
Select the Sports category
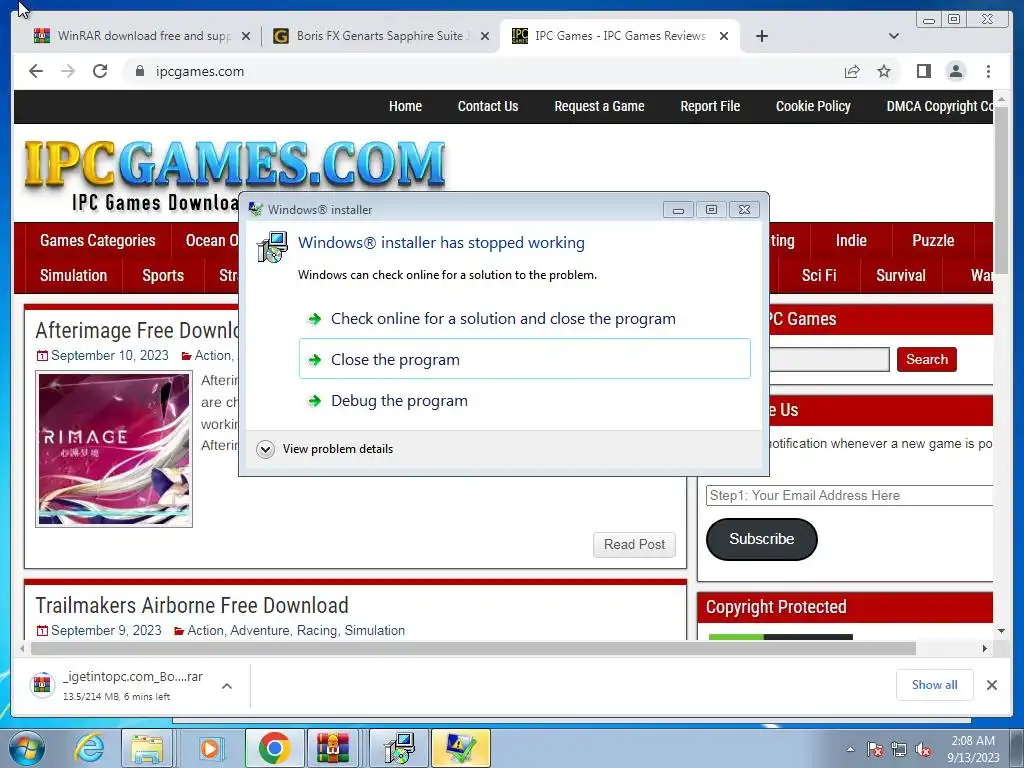pos(163,276)
